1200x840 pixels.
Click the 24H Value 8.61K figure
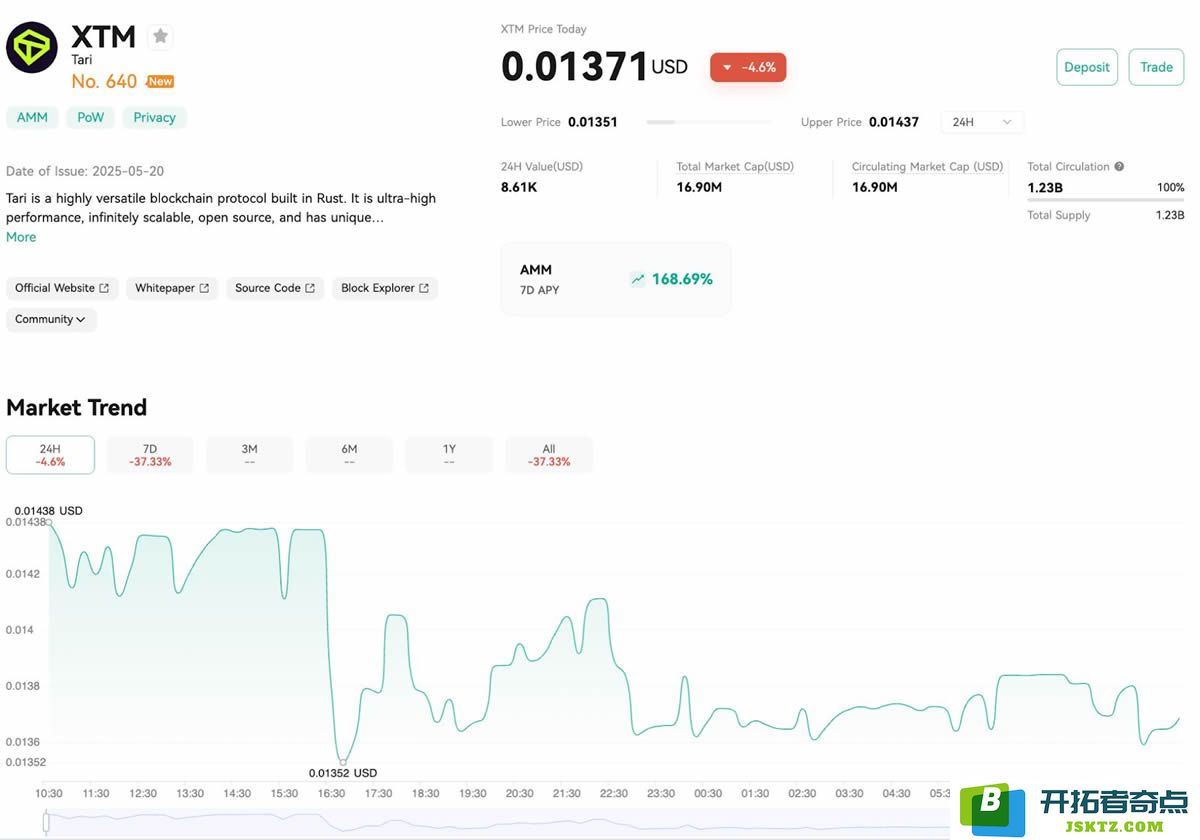[519, 187]
